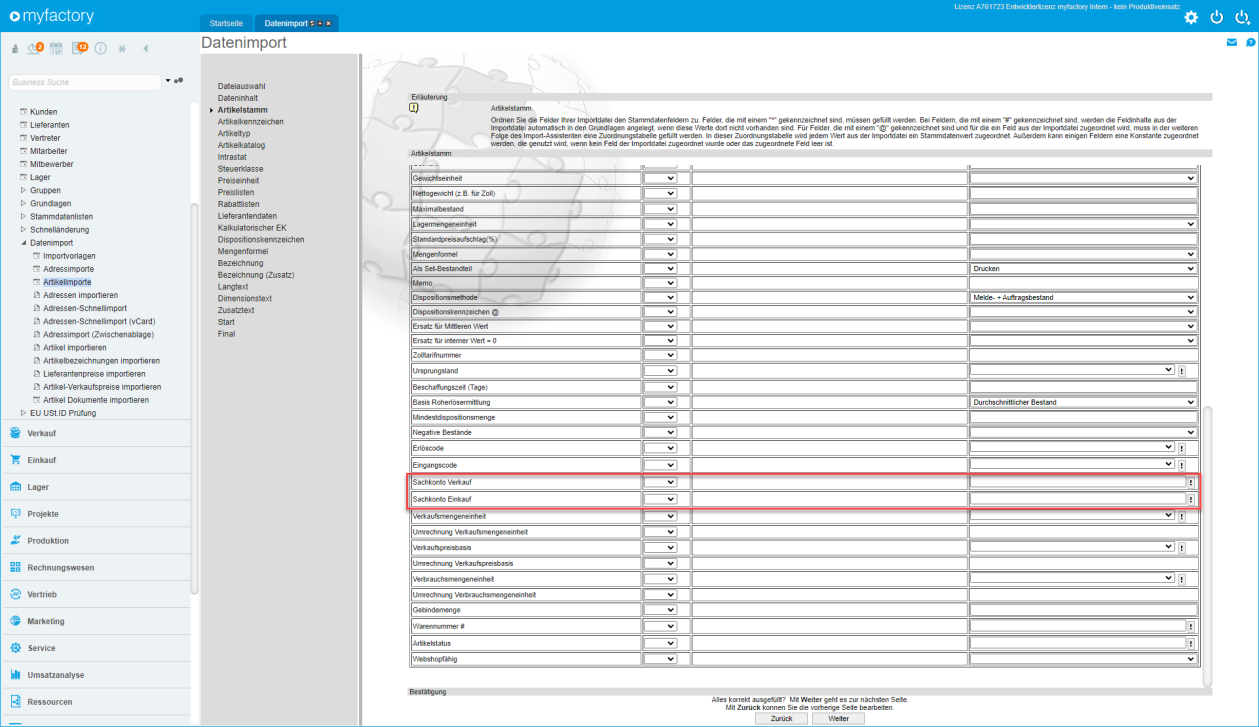This screenshot has height=727, width=1259.
Task: Open the Durchschnittlicher Bestand dropdown
Action: pyautogui.click(x=1083, y=402)
